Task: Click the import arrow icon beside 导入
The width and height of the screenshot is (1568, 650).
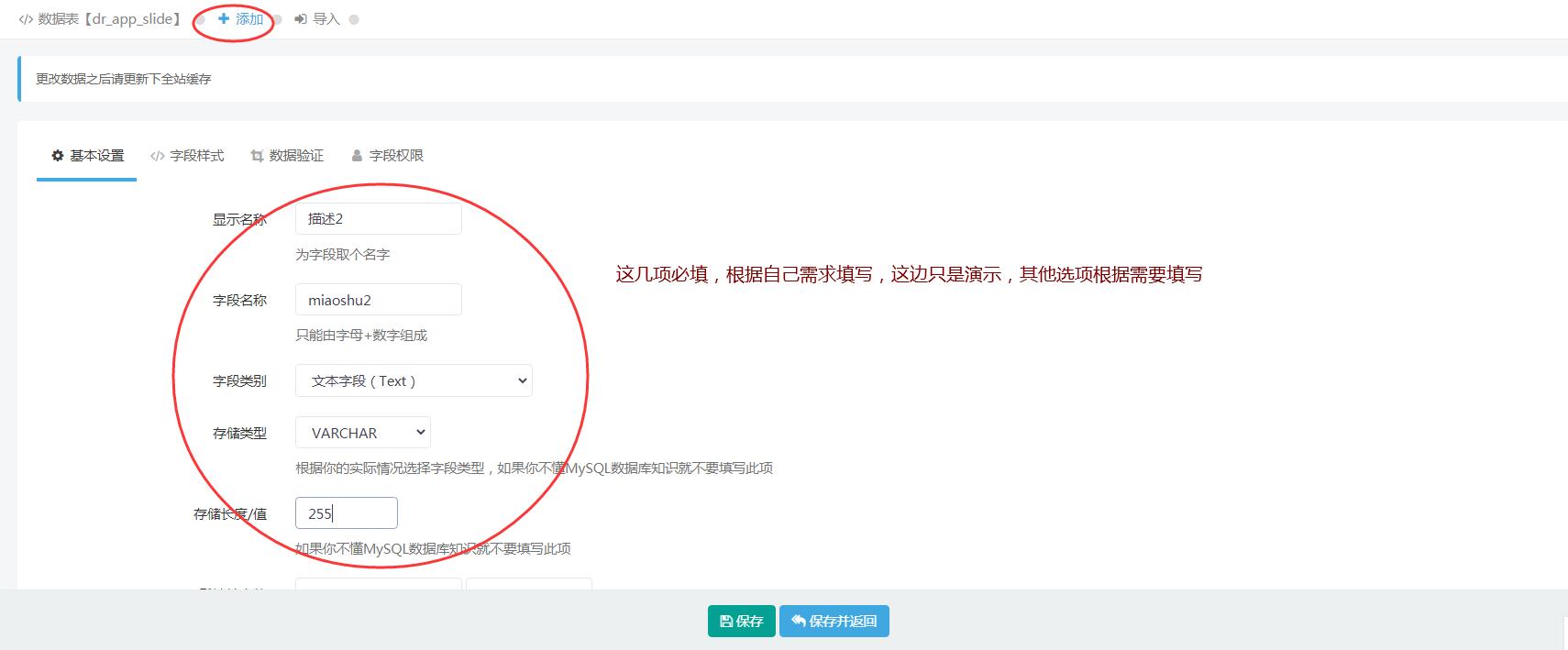Action: coord(301,19)
